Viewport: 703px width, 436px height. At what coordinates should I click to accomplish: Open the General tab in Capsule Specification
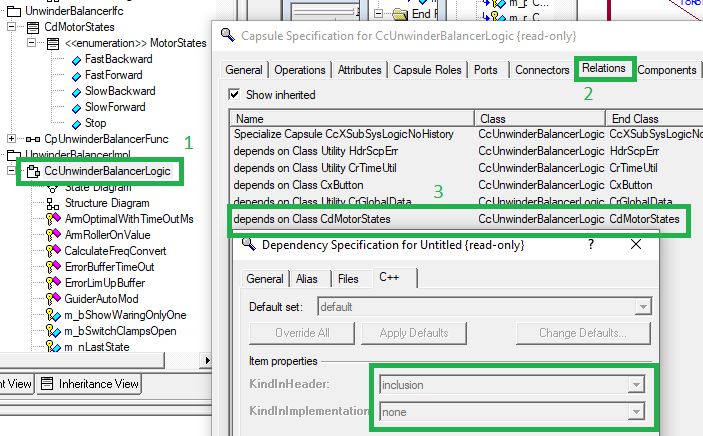click(x=244, y=70)
